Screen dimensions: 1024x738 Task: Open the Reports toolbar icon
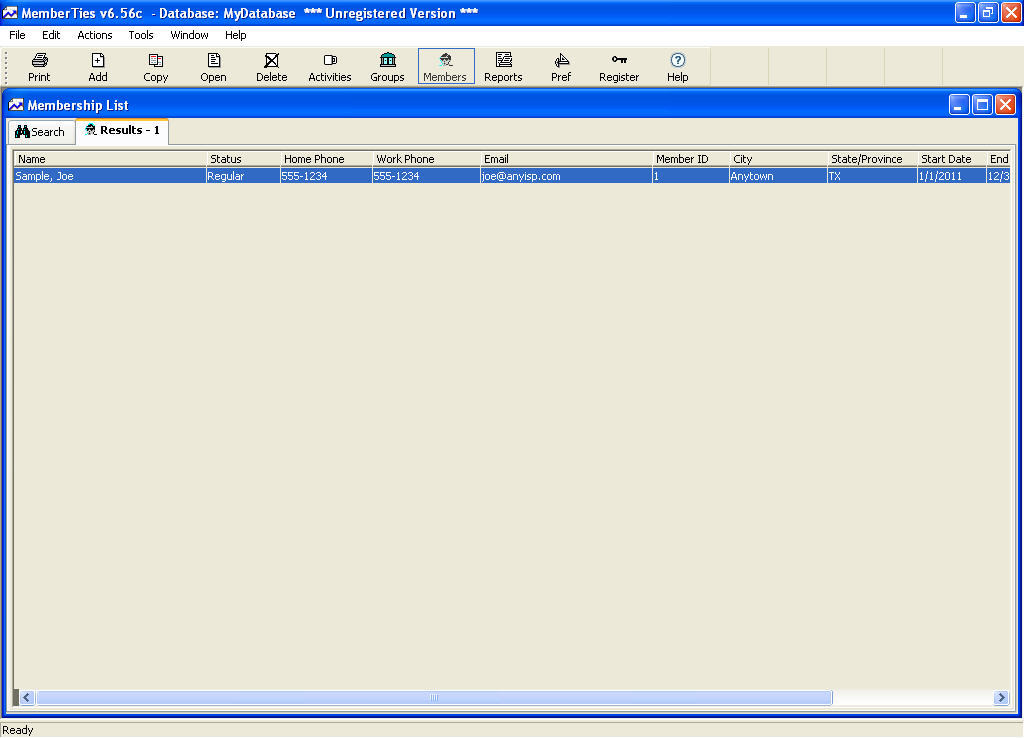coord(504,67)
